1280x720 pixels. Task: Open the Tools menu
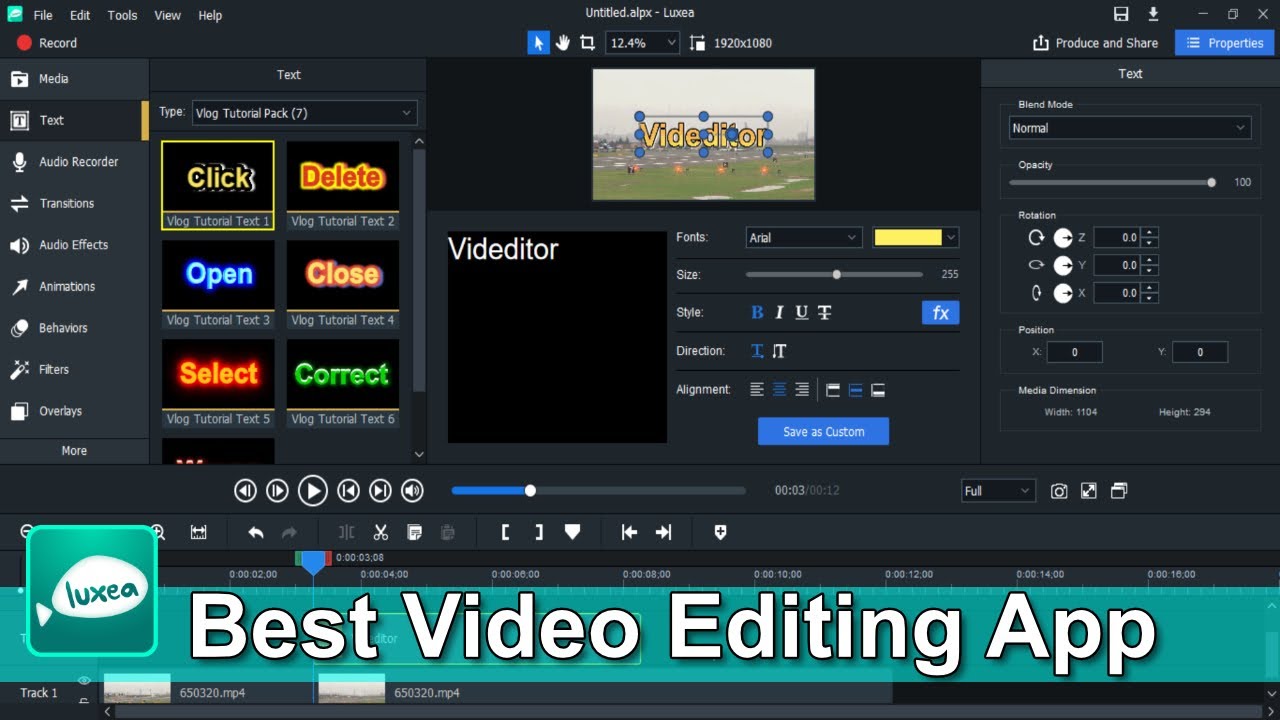[123, 15]
